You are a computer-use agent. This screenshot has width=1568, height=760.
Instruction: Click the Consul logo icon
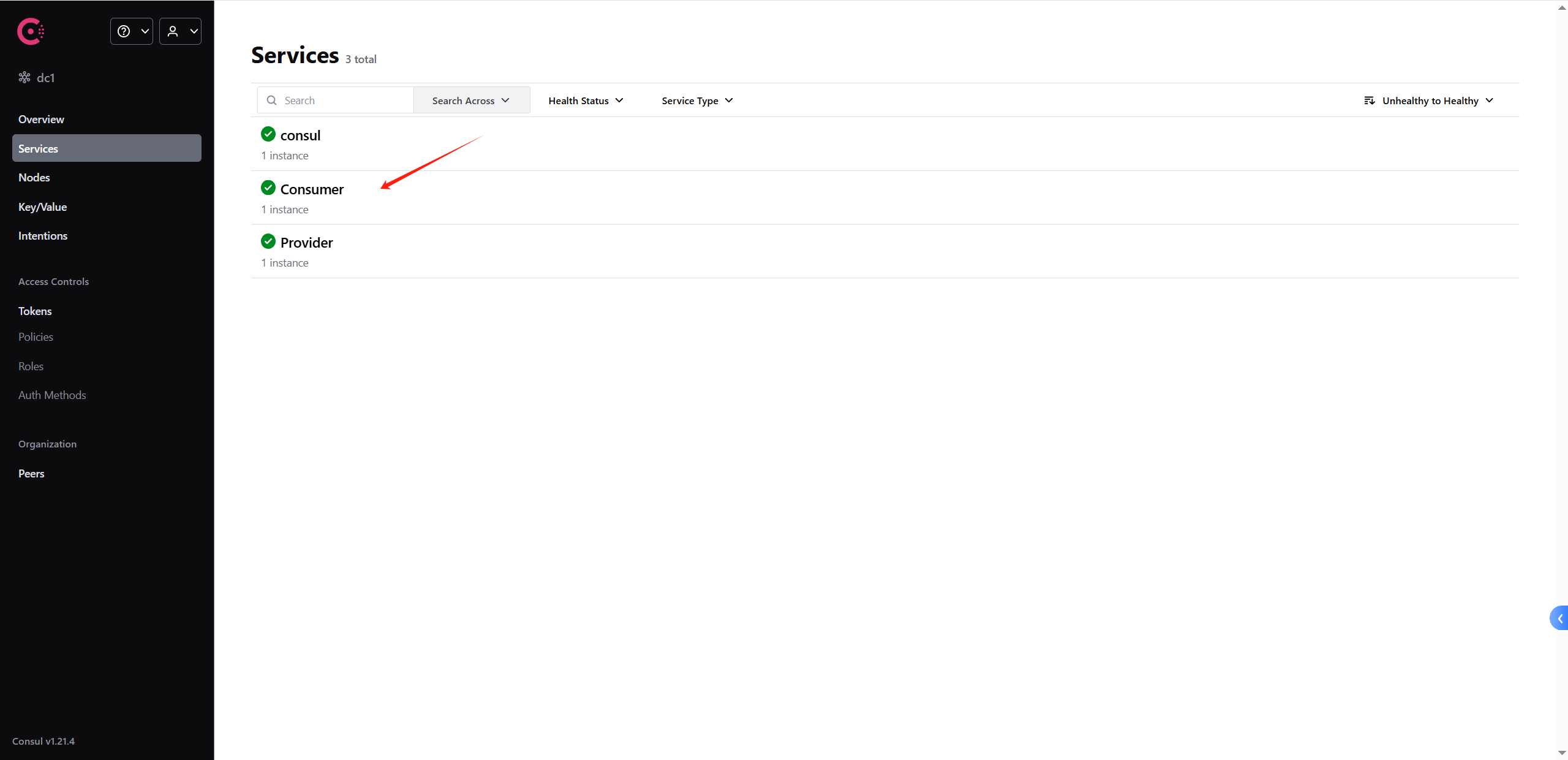30,31
